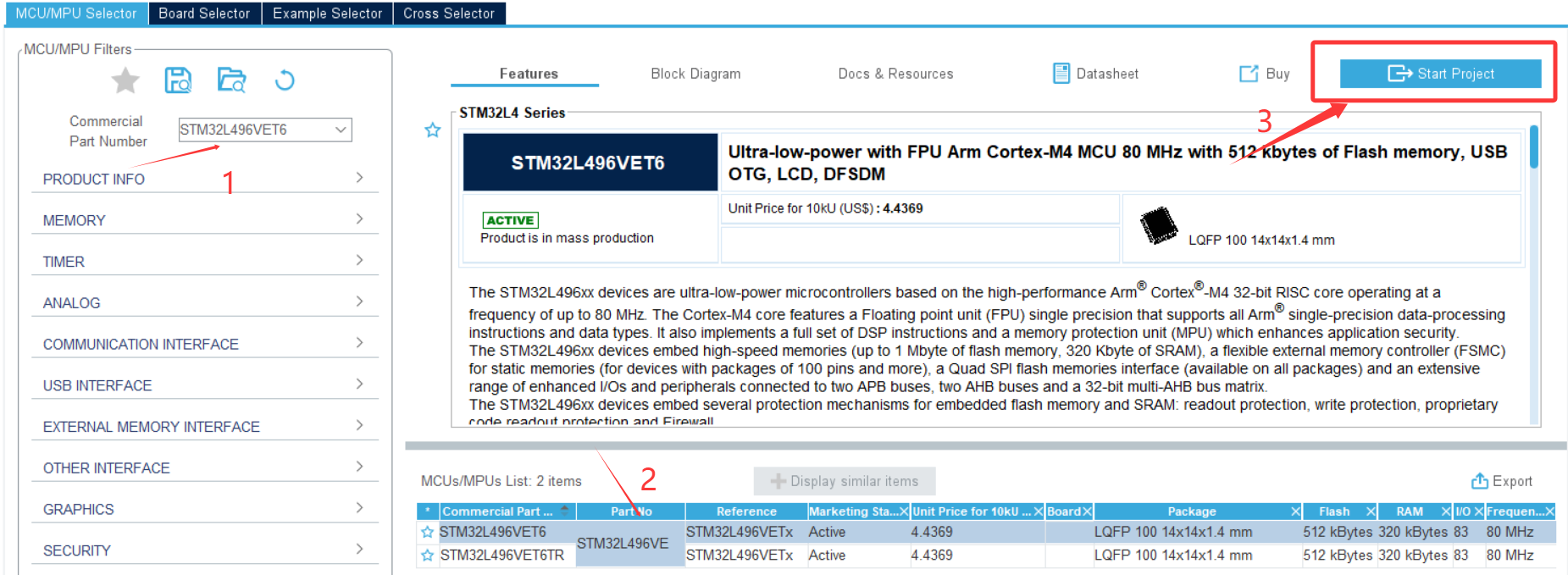Click the load saved search folder icon
Screen dimensions: 1568x575
(x=231, y=80)
